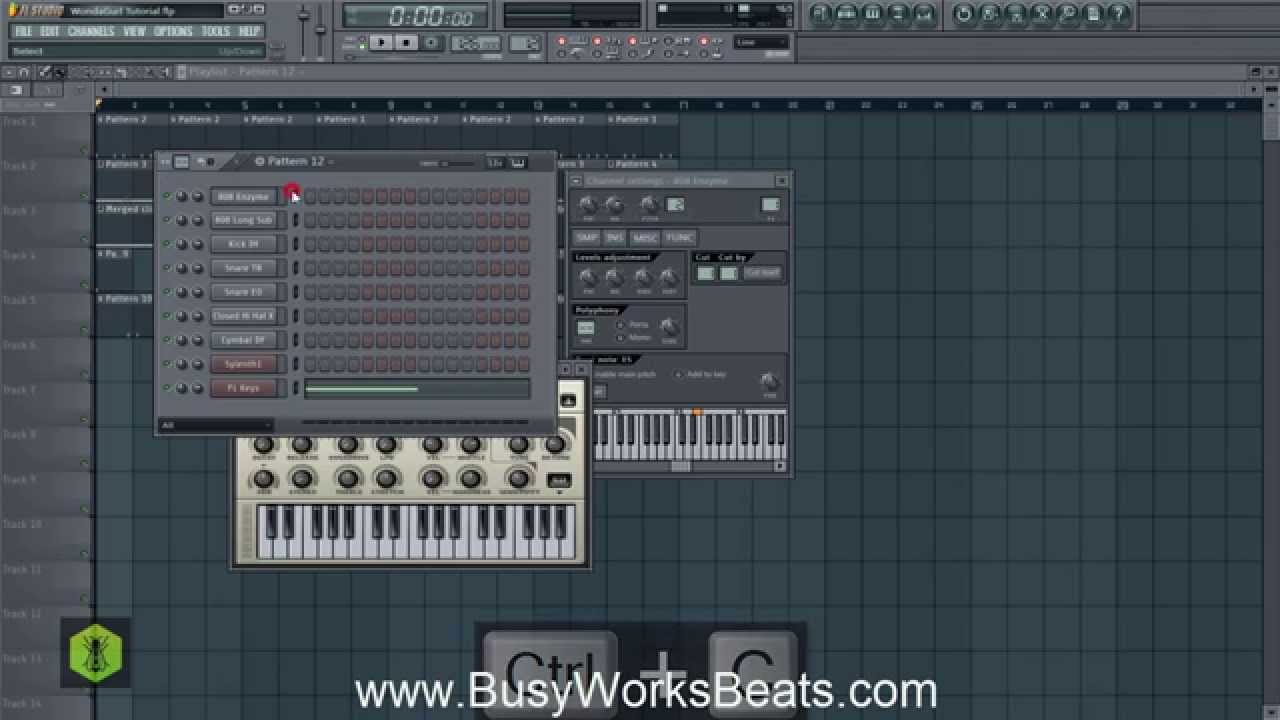Open the Options menu

pyautogui.click(x=173, y=32)
